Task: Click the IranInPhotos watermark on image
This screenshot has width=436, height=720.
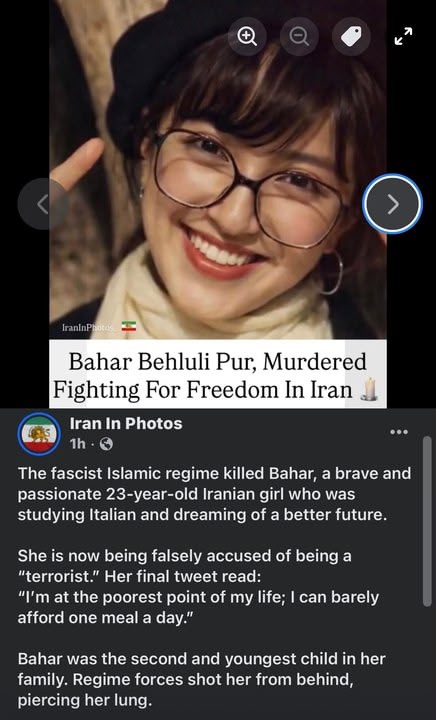Action: 88,327
